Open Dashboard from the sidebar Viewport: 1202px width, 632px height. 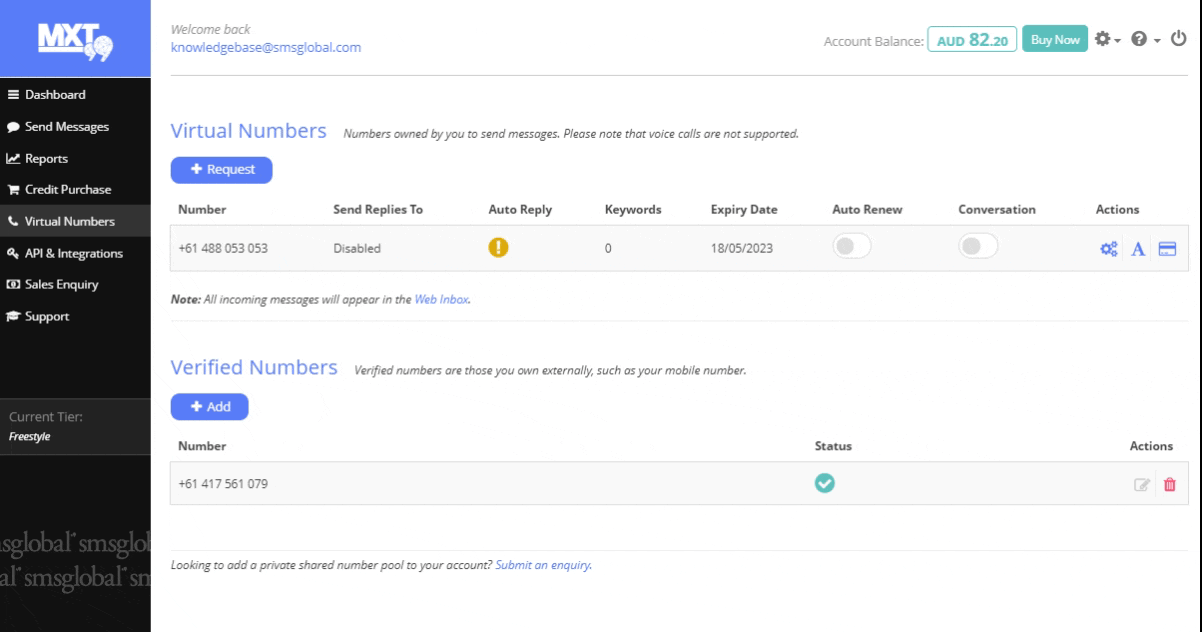tap(55, 95)
